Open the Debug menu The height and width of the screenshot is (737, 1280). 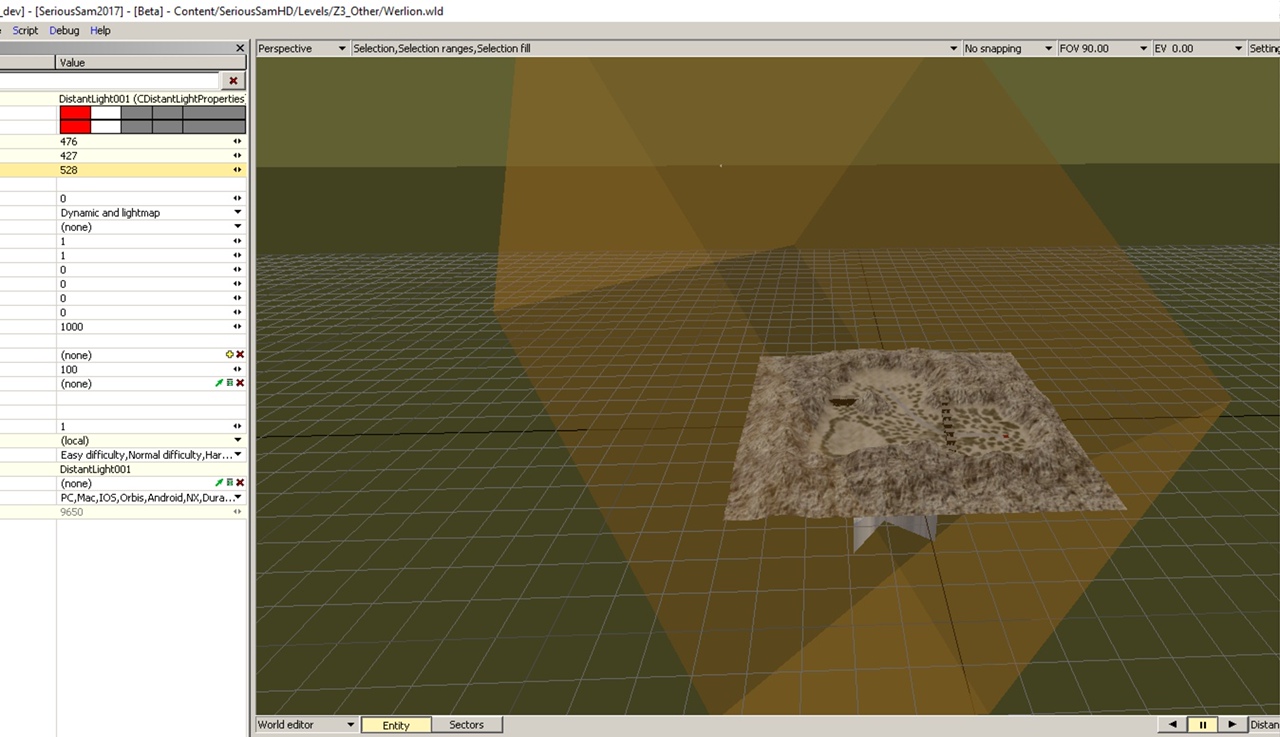[x=64, y=31]
